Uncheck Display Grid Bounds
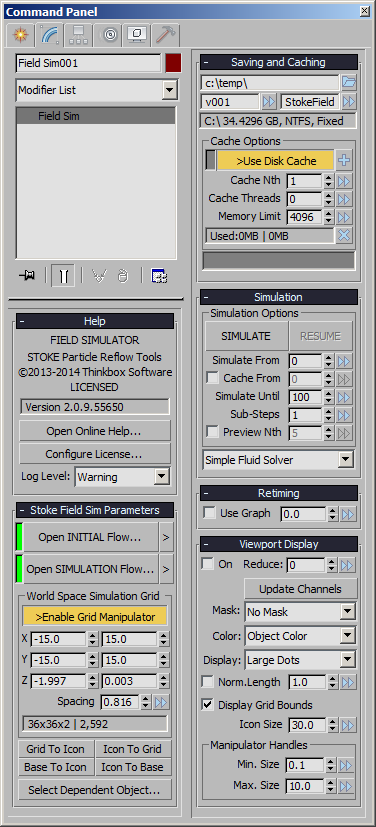Image resolution: width=376 pixels, height=827 pixels. point(208,705)
